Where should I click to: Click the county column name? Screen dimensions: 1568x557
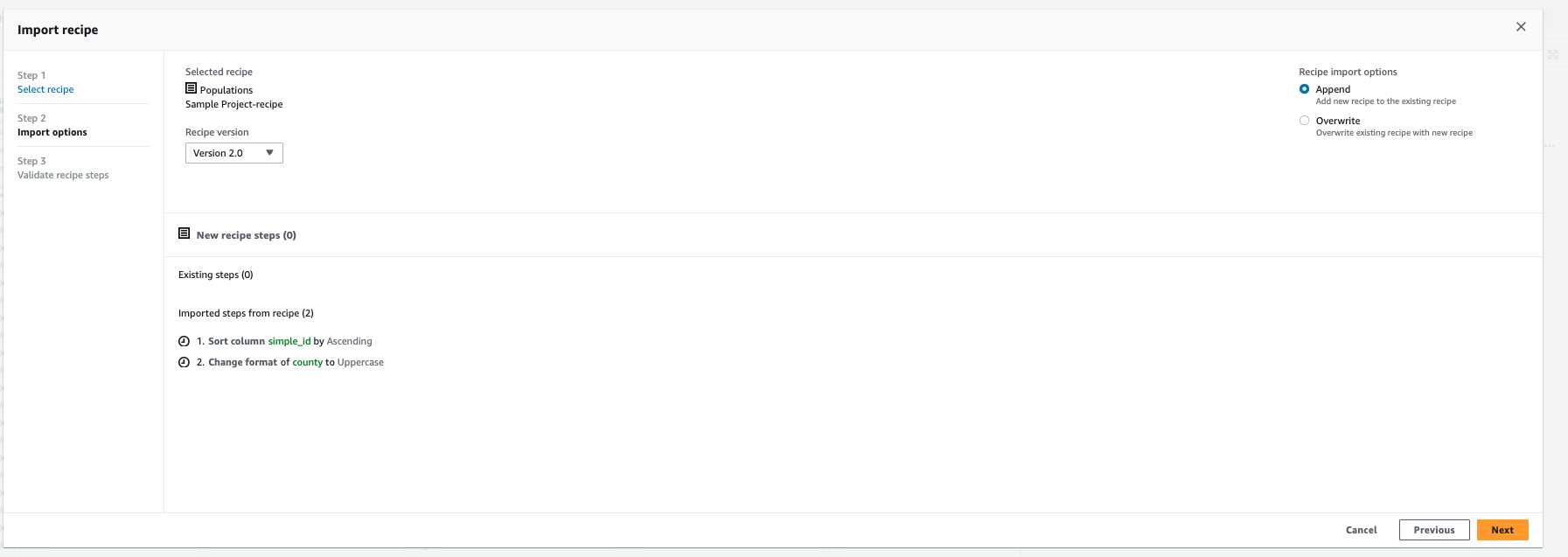pyautogui.click(x=307, y=362)
